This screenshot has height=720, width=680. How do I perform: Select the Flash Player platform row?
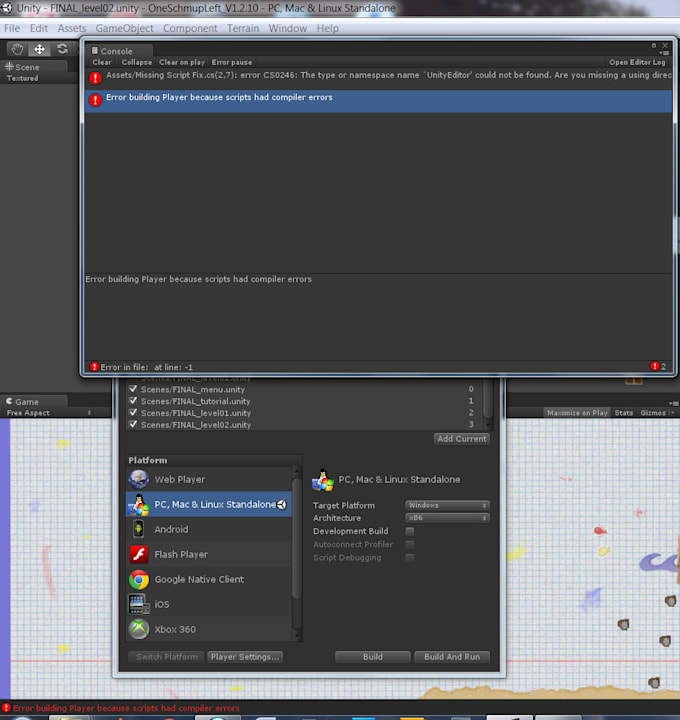209,554
